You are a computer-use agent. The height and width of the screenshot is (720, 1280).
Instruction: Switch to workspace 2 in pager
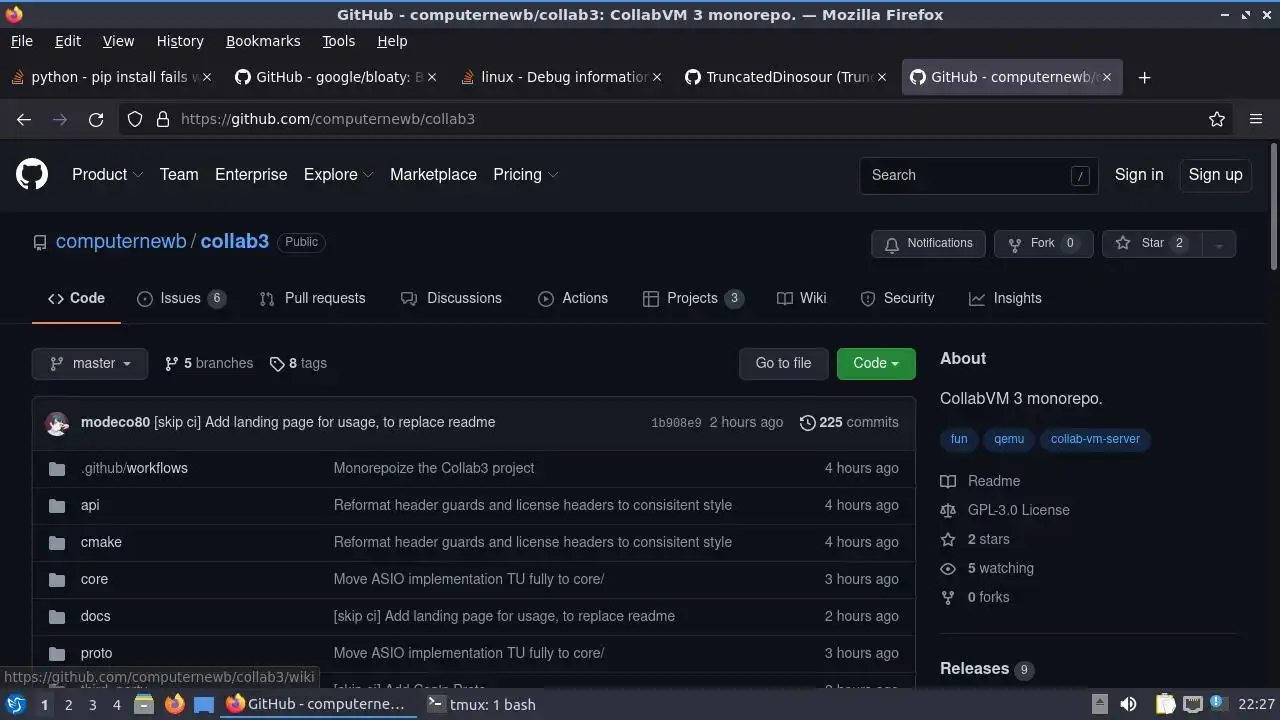68,705
